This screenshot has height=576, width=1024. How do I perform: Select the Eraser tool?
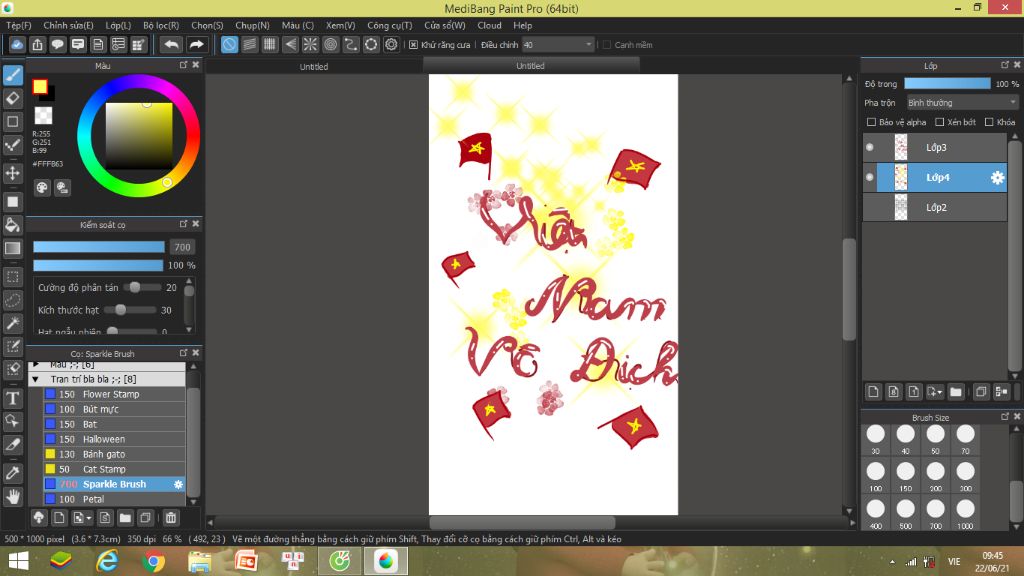(12, 99)
